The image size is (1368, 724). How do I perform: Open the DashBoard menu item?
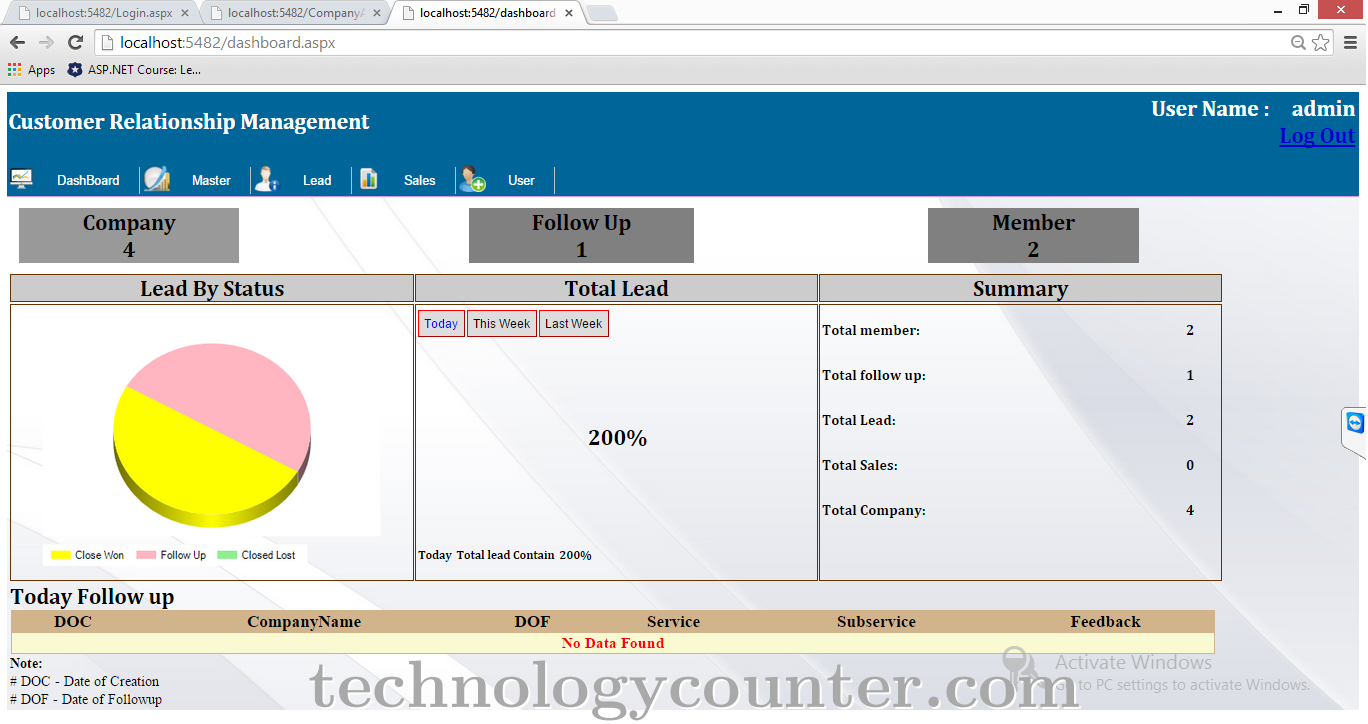pyautogui.click(x=88, y=180)
